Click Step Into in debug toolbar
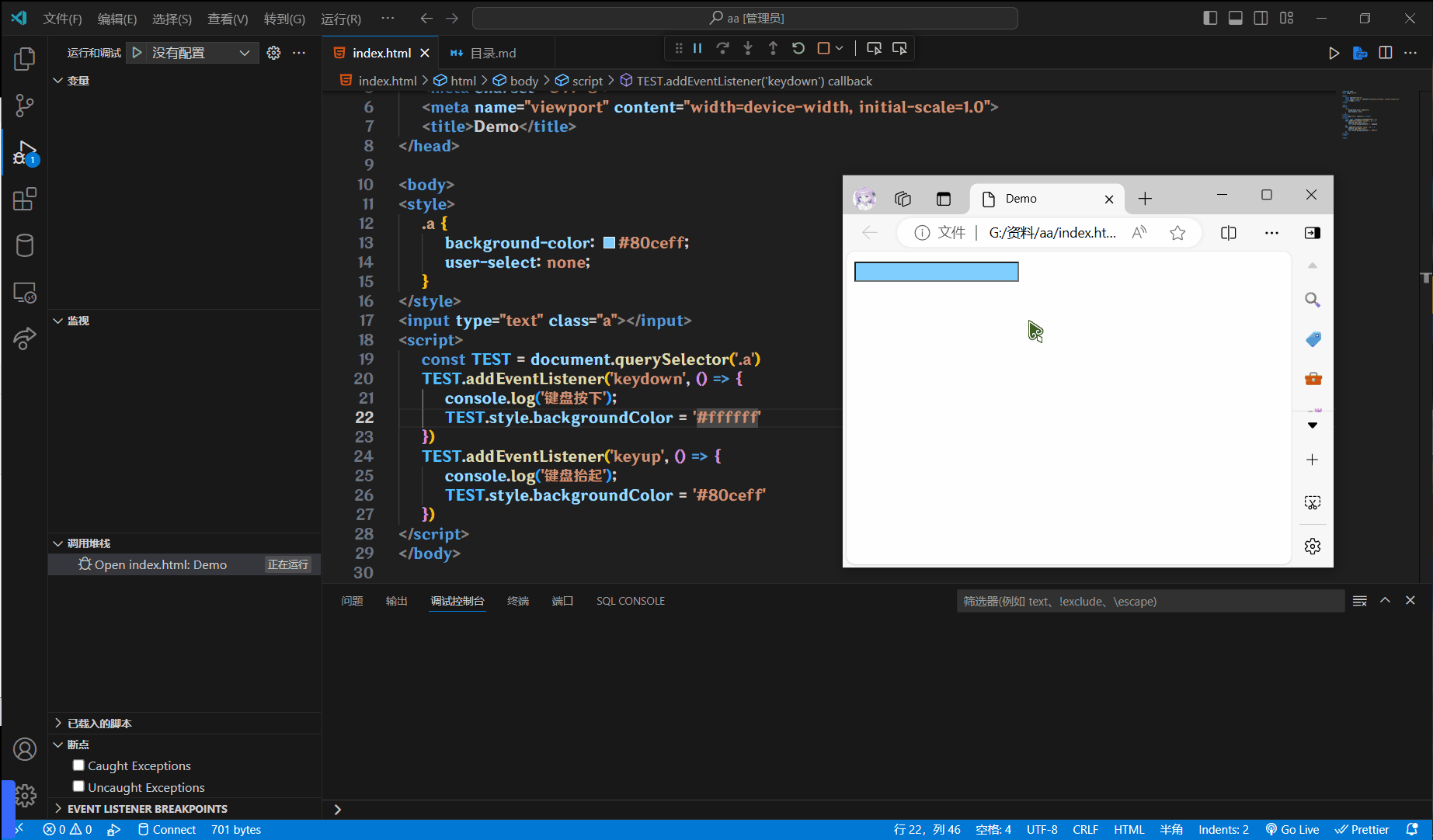The width and height of the screenshot is (1433, 840). click(748, 48)
